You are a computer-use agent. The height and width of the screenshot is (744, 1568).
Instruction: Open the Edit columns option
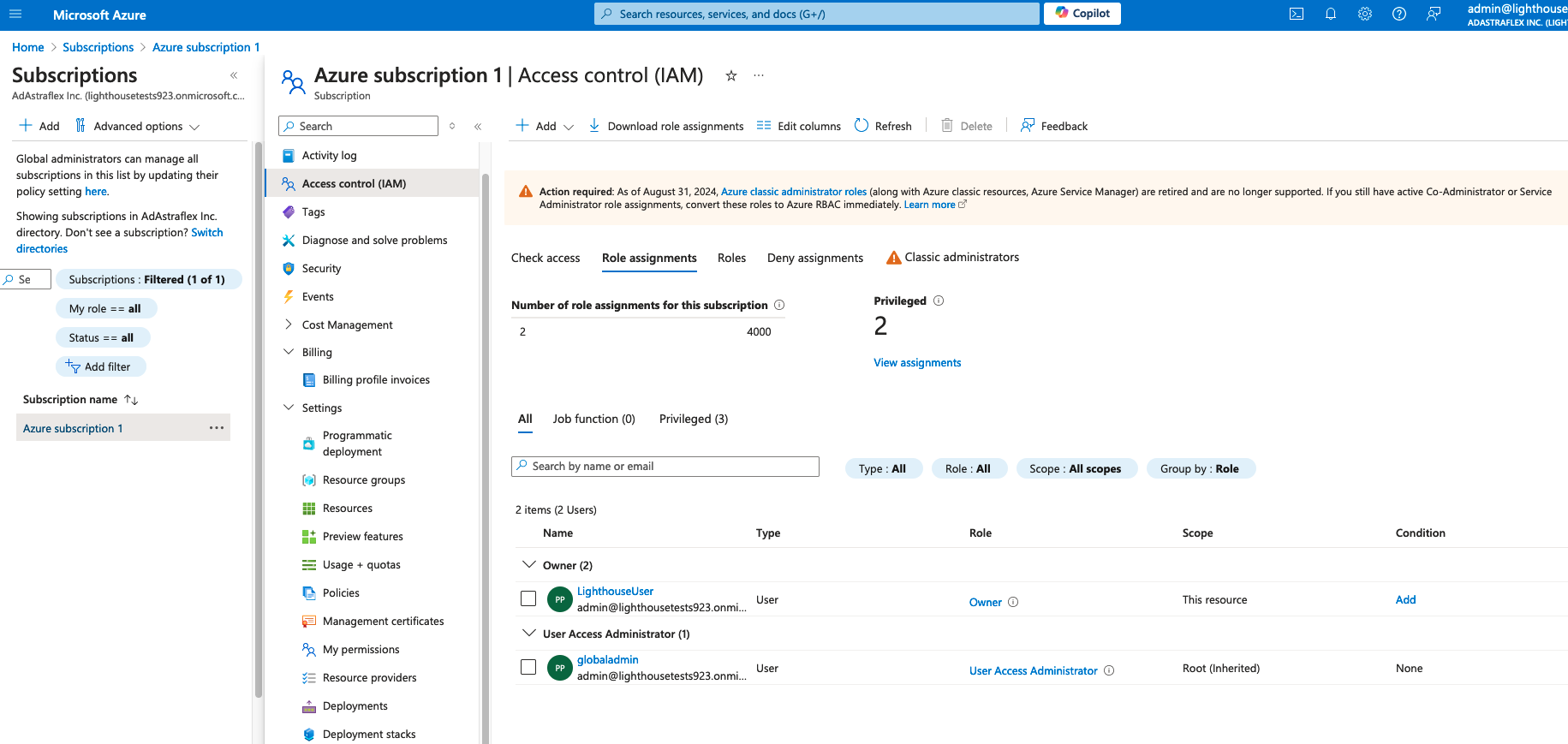(x=799, y=126)
